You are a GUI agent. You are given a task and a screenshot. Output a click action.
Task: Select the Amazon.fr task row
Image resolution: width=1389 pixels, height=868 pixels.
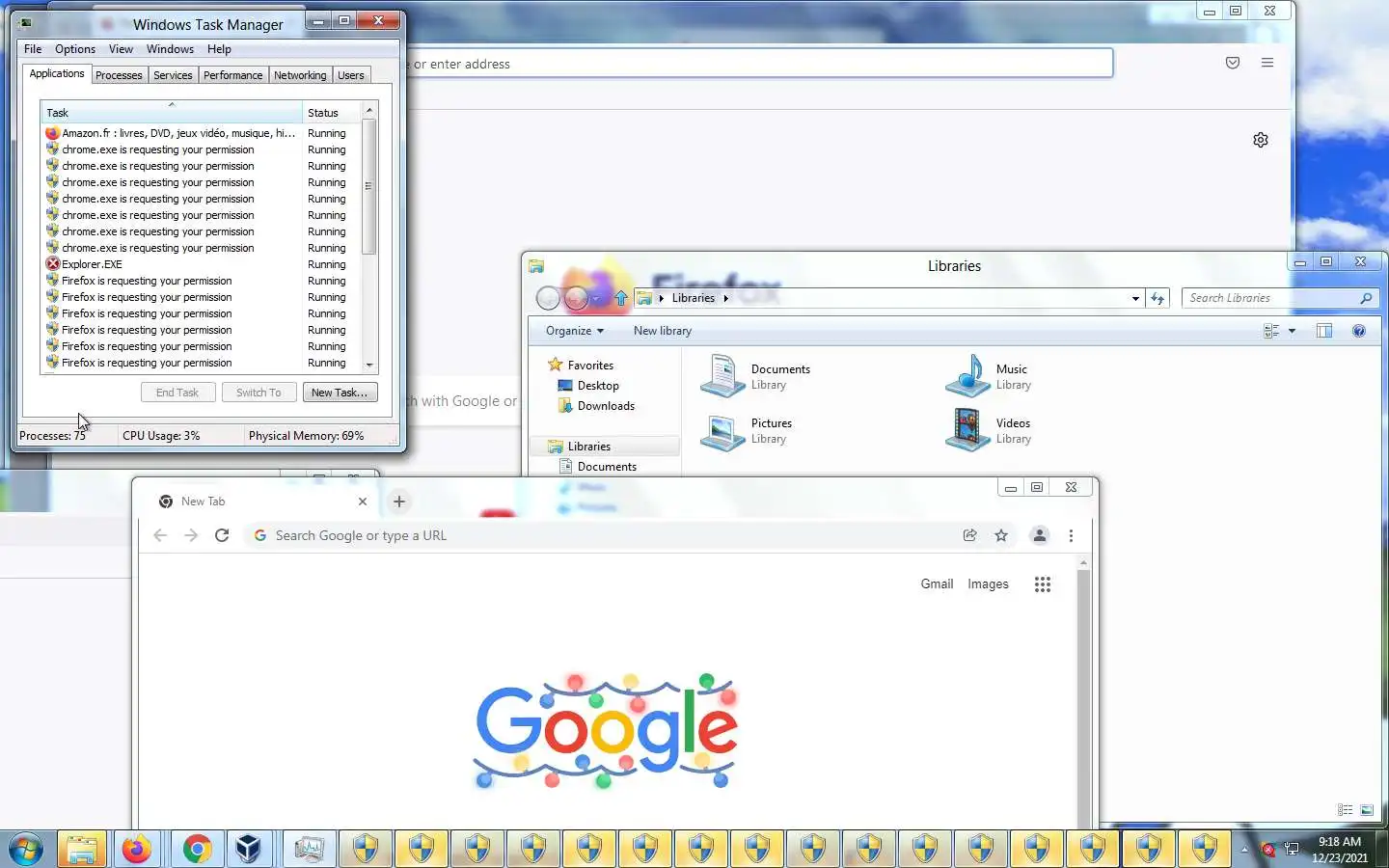point(202,133)
